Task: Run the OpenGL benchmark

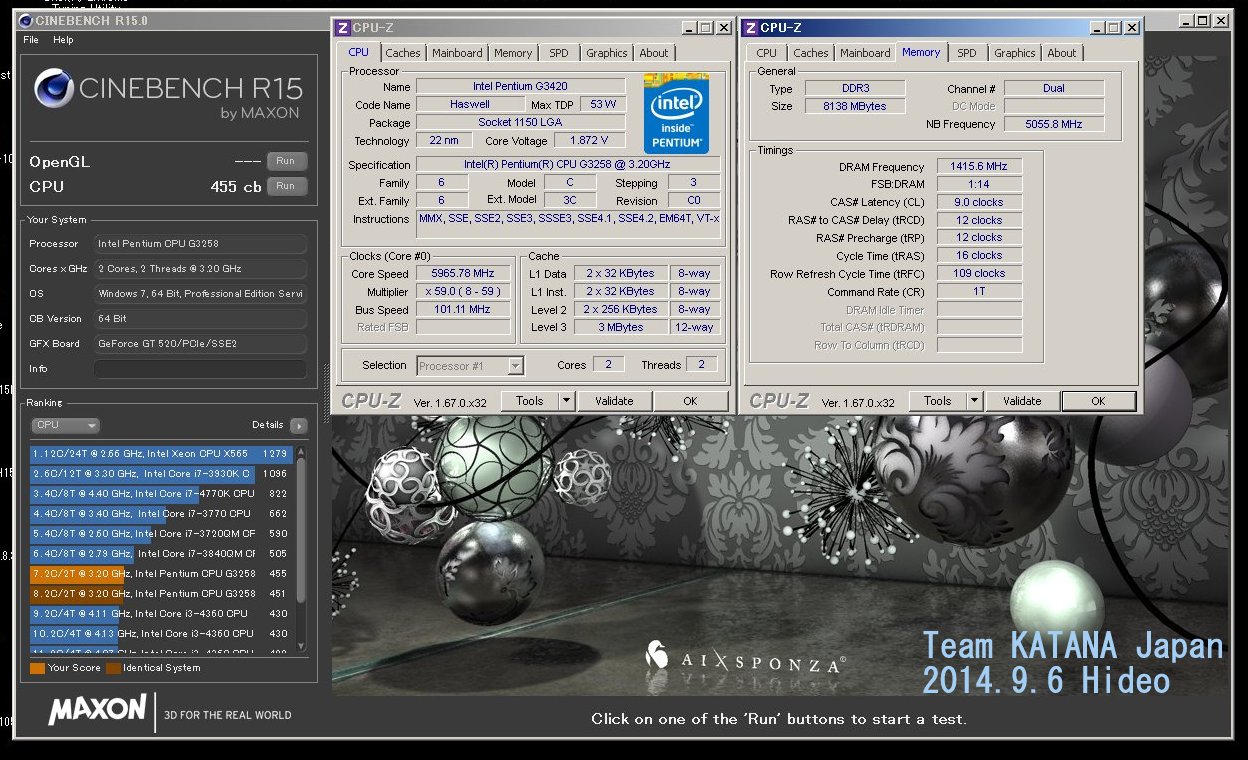Action: [286, 161]
